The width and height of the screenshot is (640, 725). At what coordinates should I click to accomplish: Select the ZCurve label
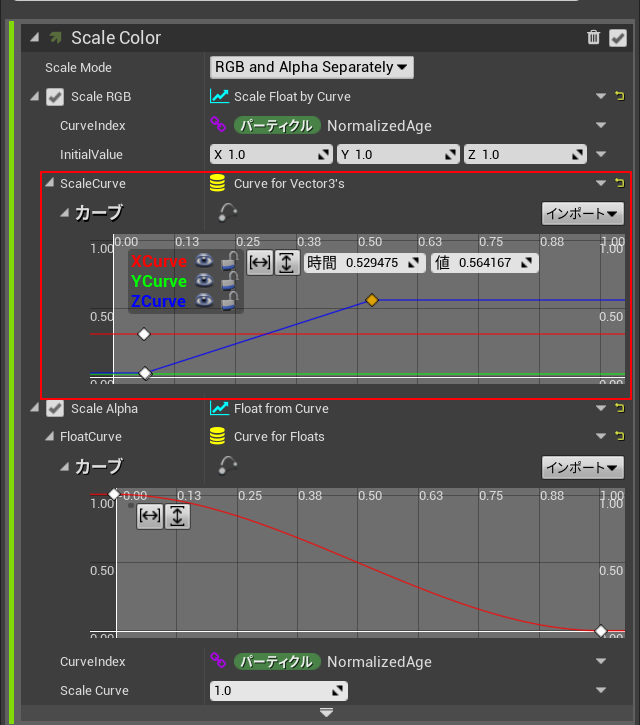[158, 301]
